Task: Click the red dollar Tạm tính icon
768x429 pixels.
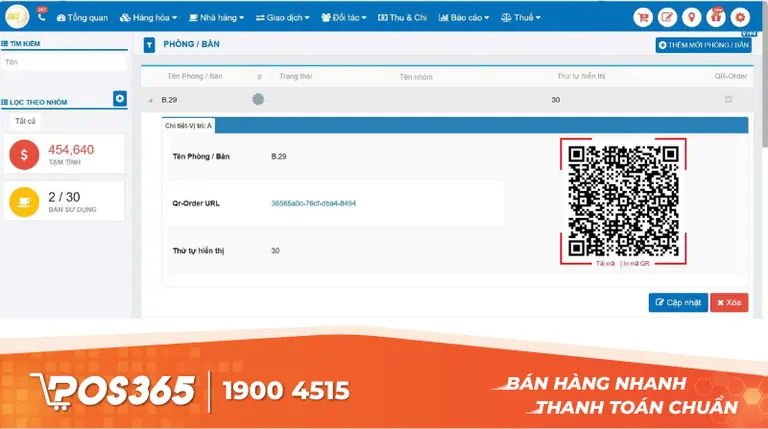Action: click(24, 154)
